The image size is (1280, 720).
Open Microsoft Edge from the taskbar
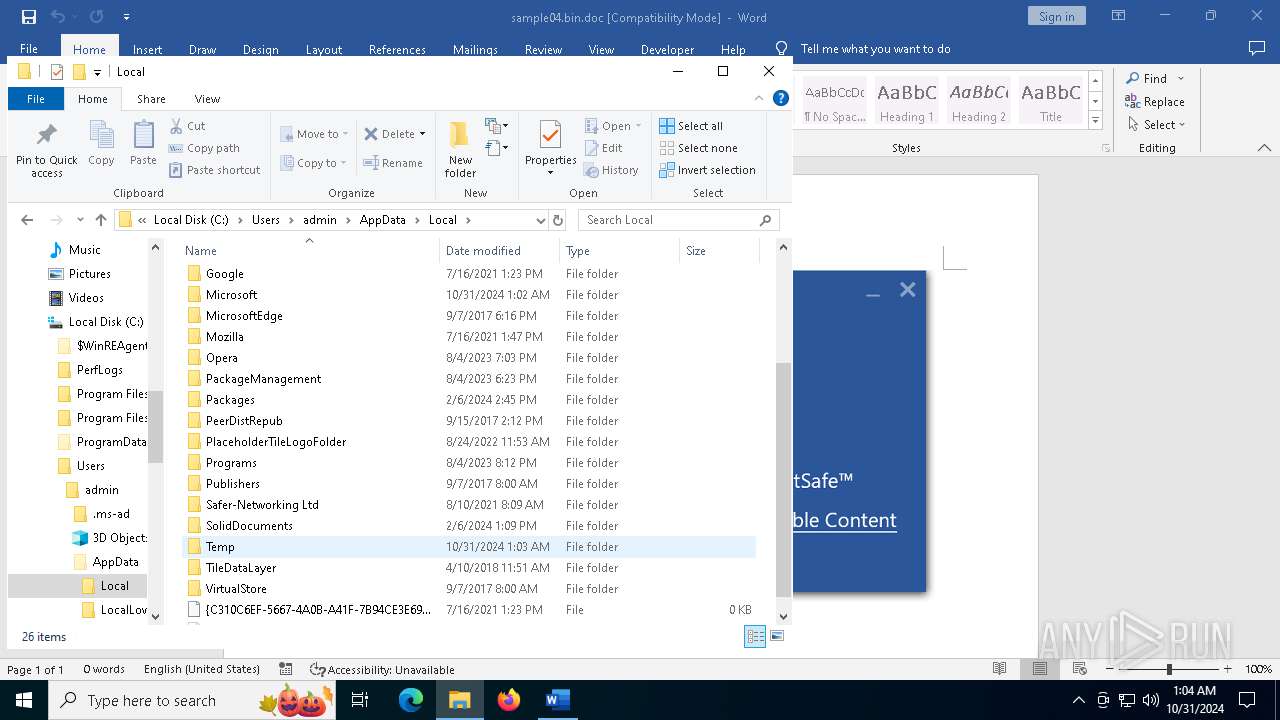[x=411, y=700]
